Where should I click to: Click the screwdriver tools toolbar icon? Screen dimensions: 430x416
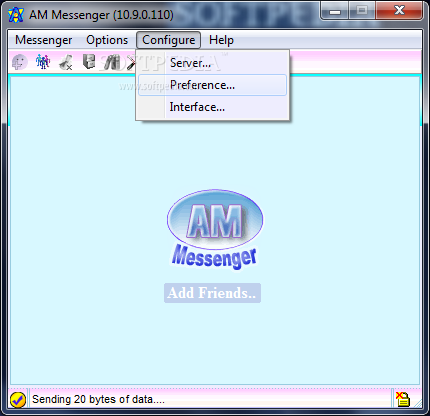pyautogui.click(x=131, y=62)
